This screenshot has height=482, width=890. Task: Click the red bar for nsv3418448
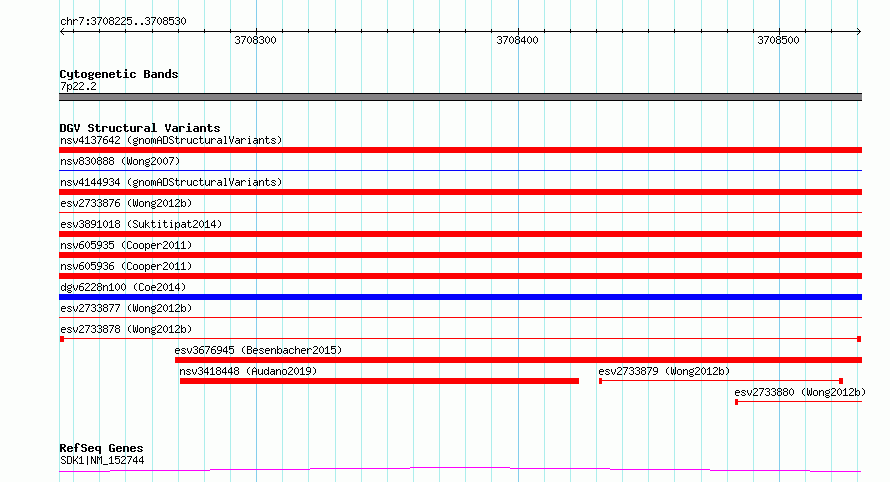pos(379,381)
